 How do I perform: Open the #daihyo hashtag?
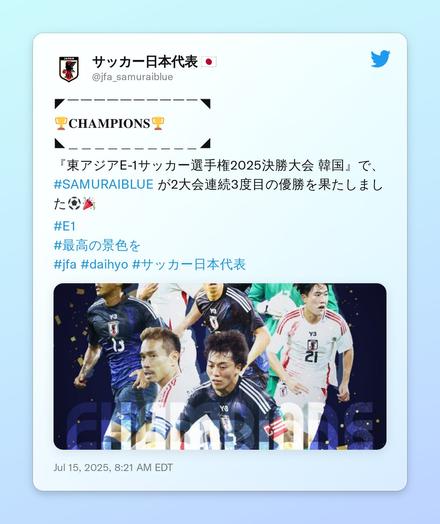105,264
